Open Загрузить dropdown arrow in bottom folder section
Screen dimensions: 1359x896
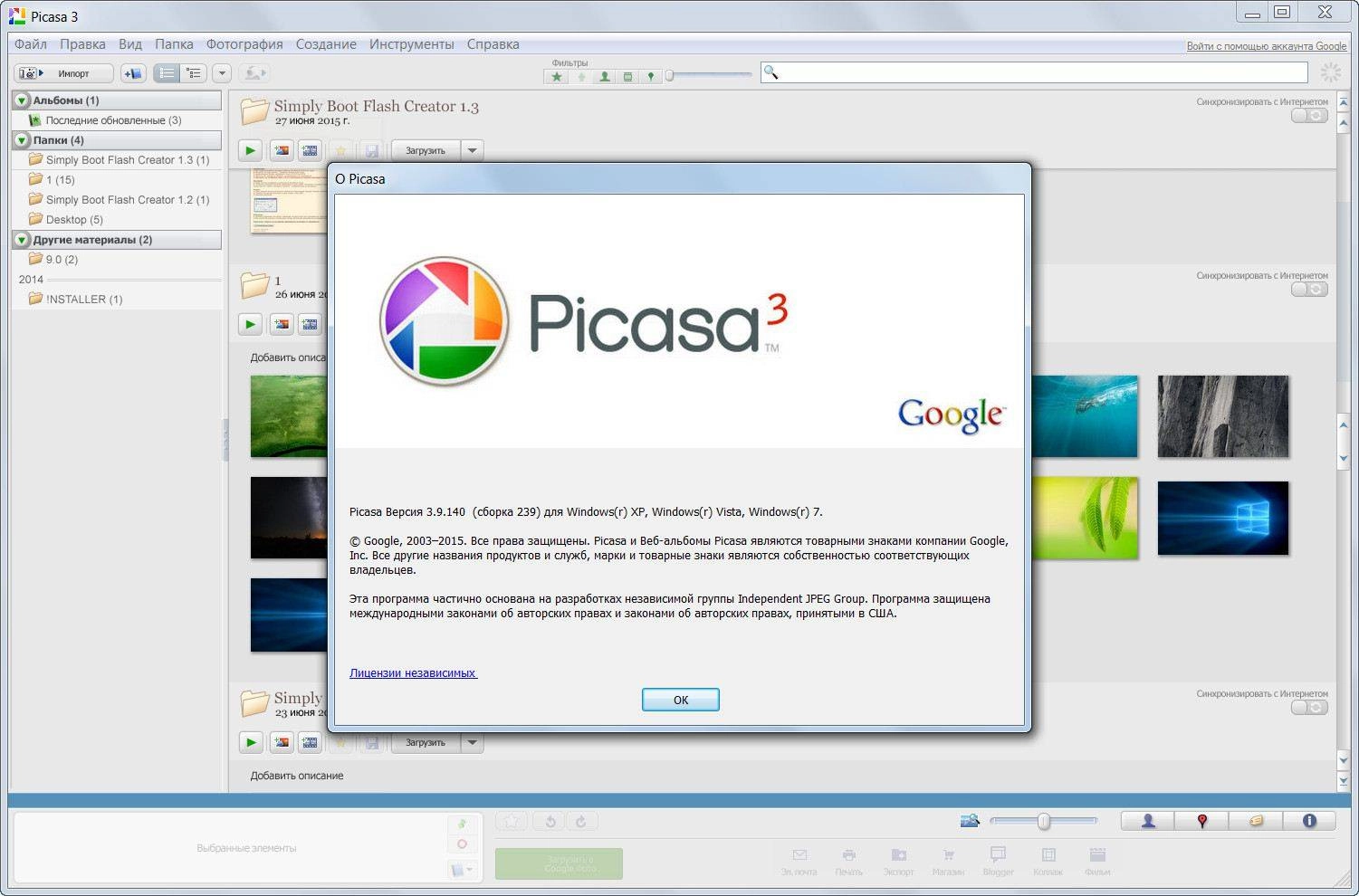(472, 742)
